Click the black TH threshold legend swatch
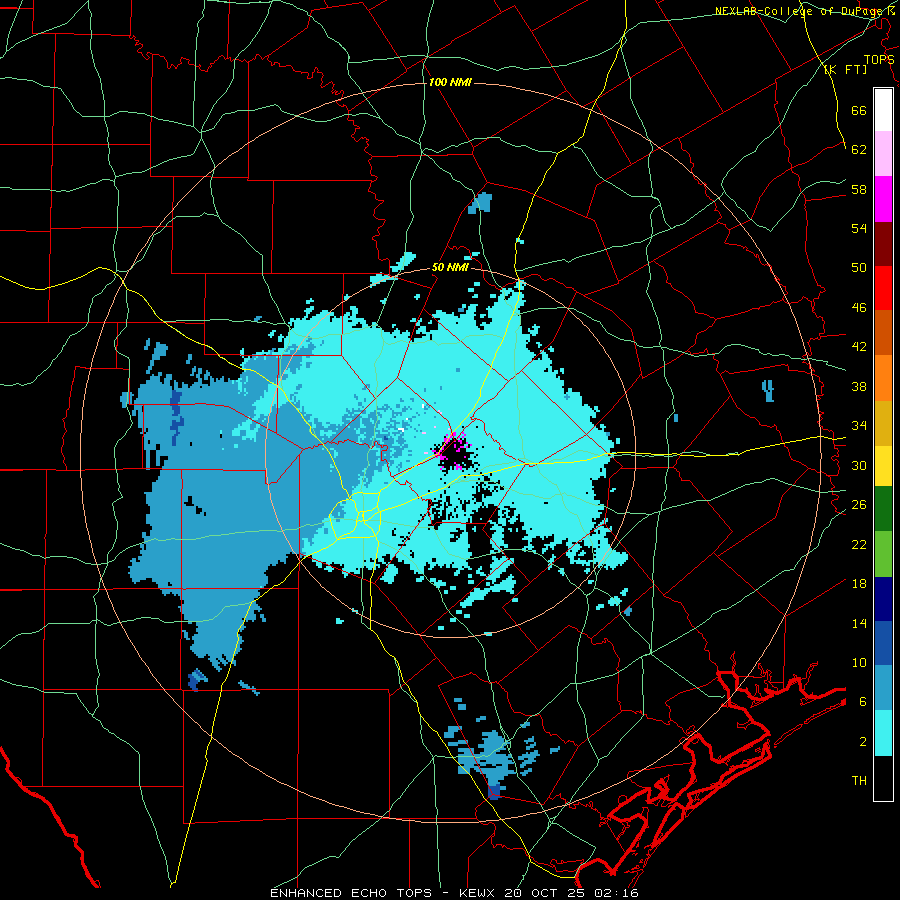 point(883,778)
